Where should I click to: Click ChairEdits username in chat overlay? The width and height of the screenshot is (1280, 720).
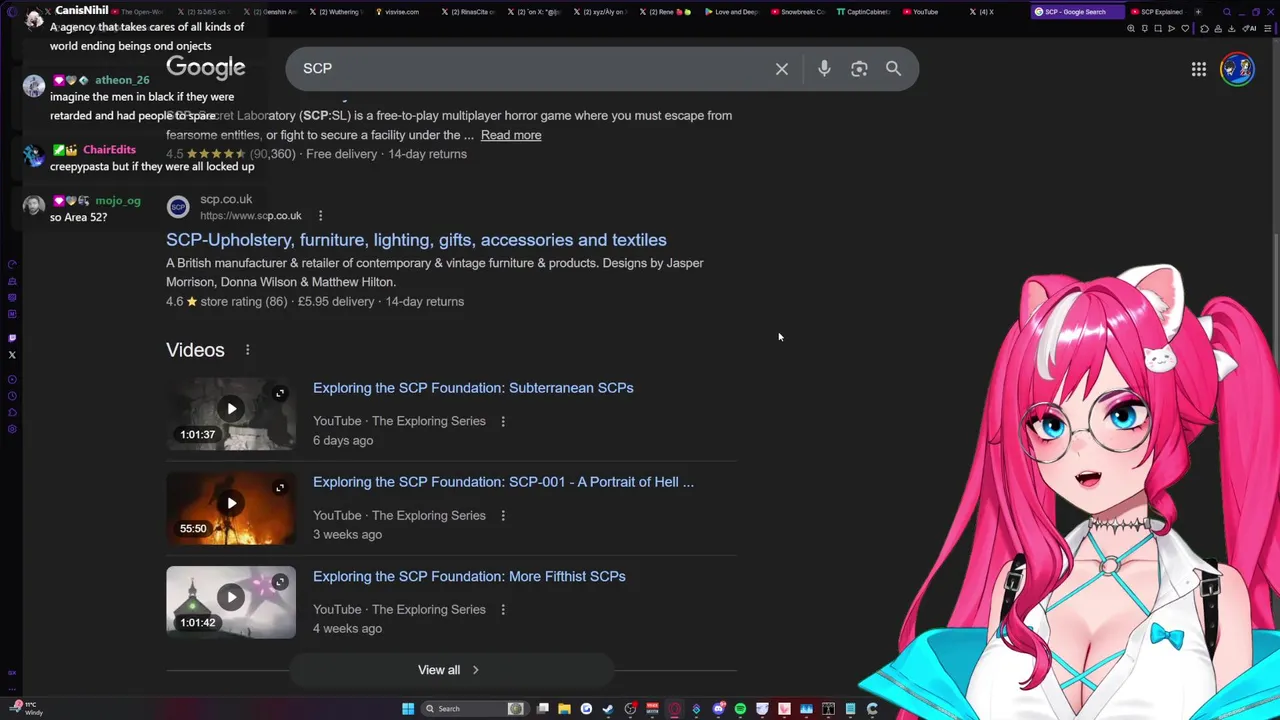109,150
